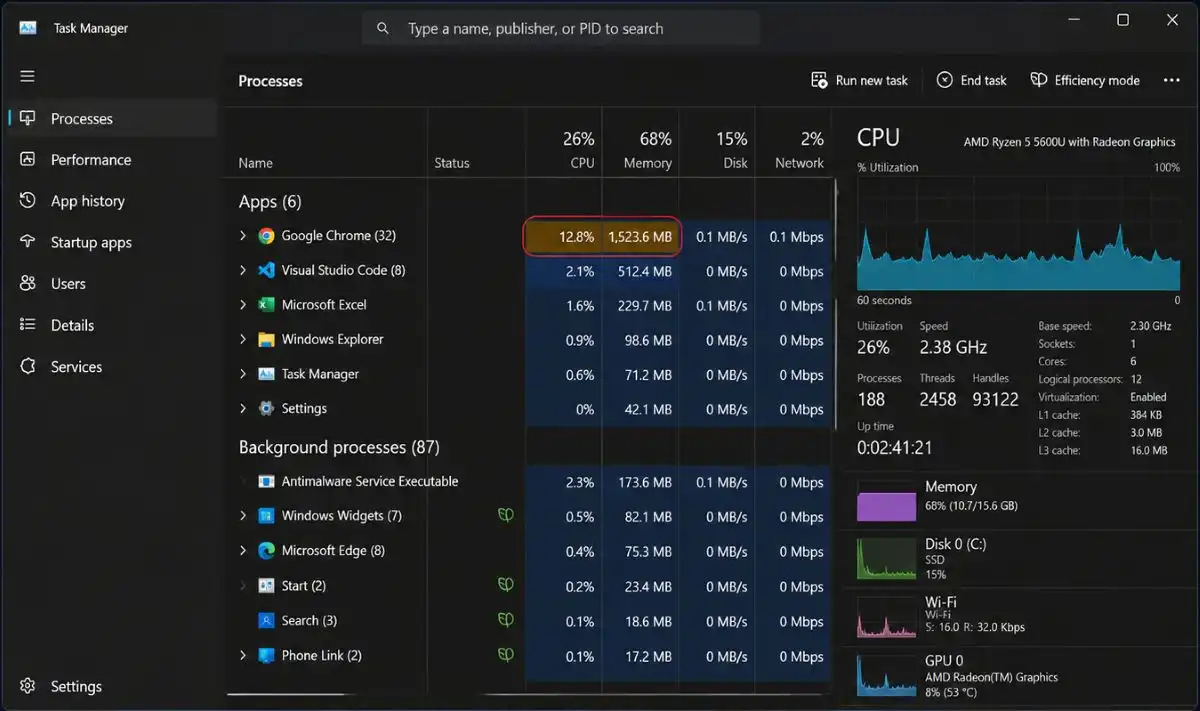Click the Run new task button

coord(860,80)
